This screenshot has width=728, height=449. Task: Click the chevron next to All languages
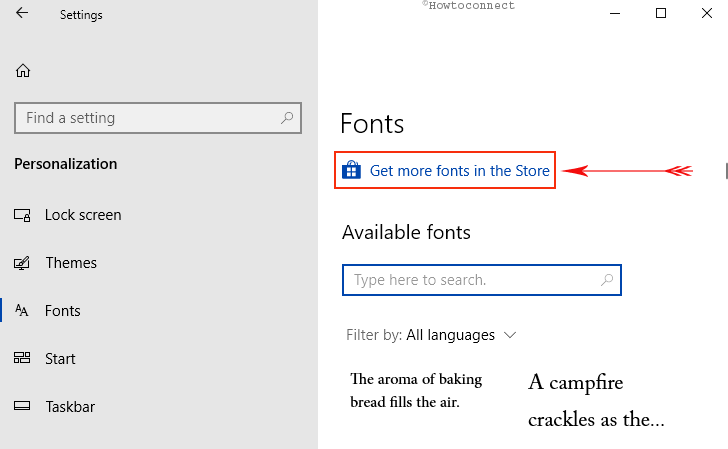510,335
